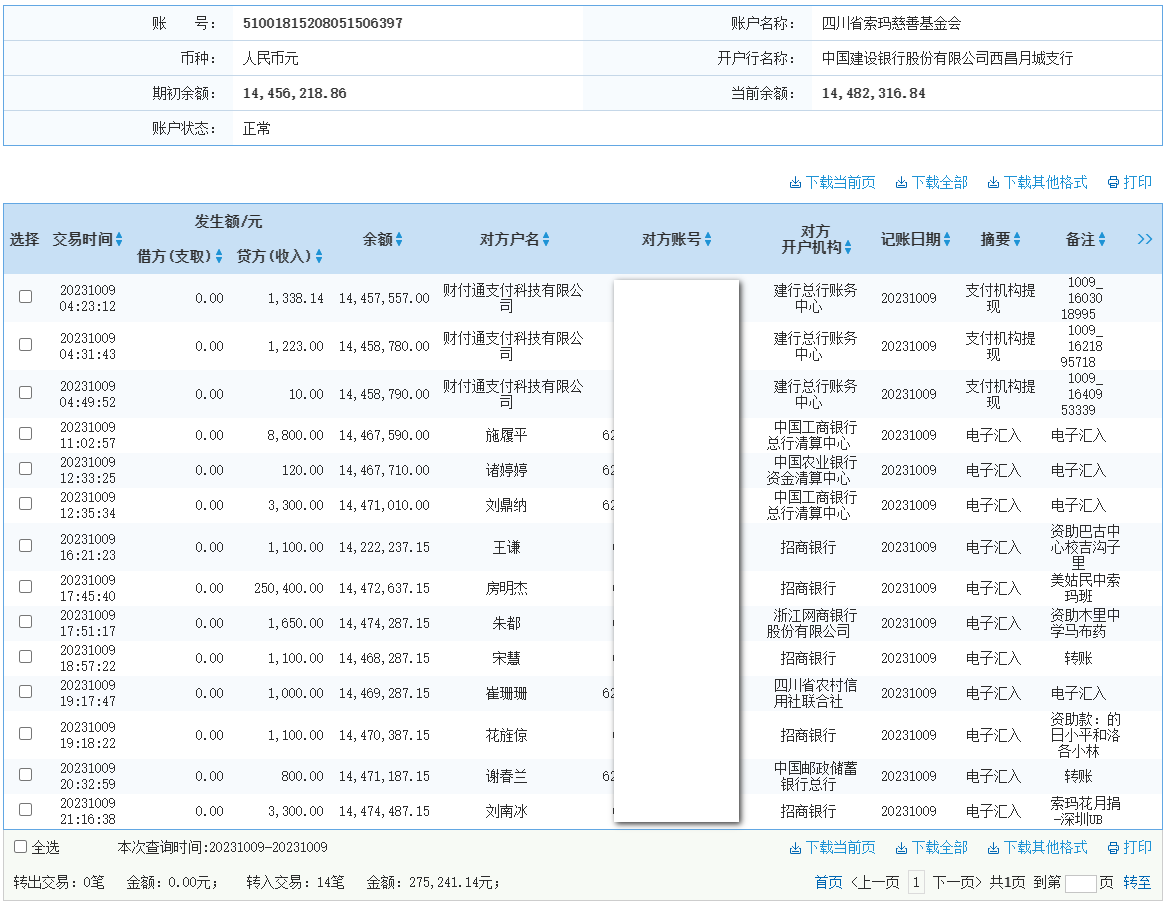Viewport: 1167px width, 906px height.
Task: Toggle the 全选 select-all checkbox
Action: pyautogui.click(x=21, y=846)
